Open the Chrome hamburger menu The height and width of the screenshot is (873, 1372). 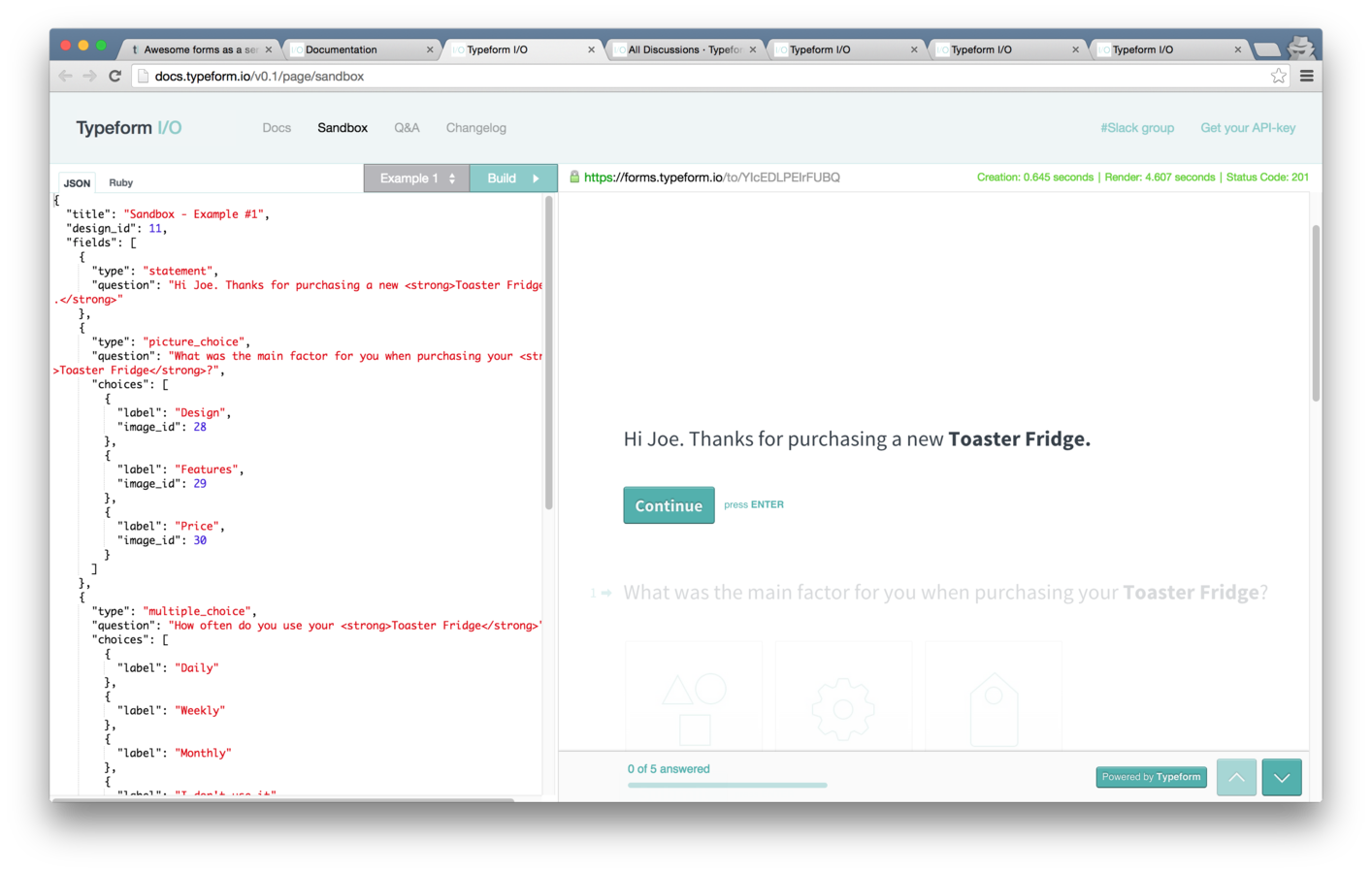1307,76
